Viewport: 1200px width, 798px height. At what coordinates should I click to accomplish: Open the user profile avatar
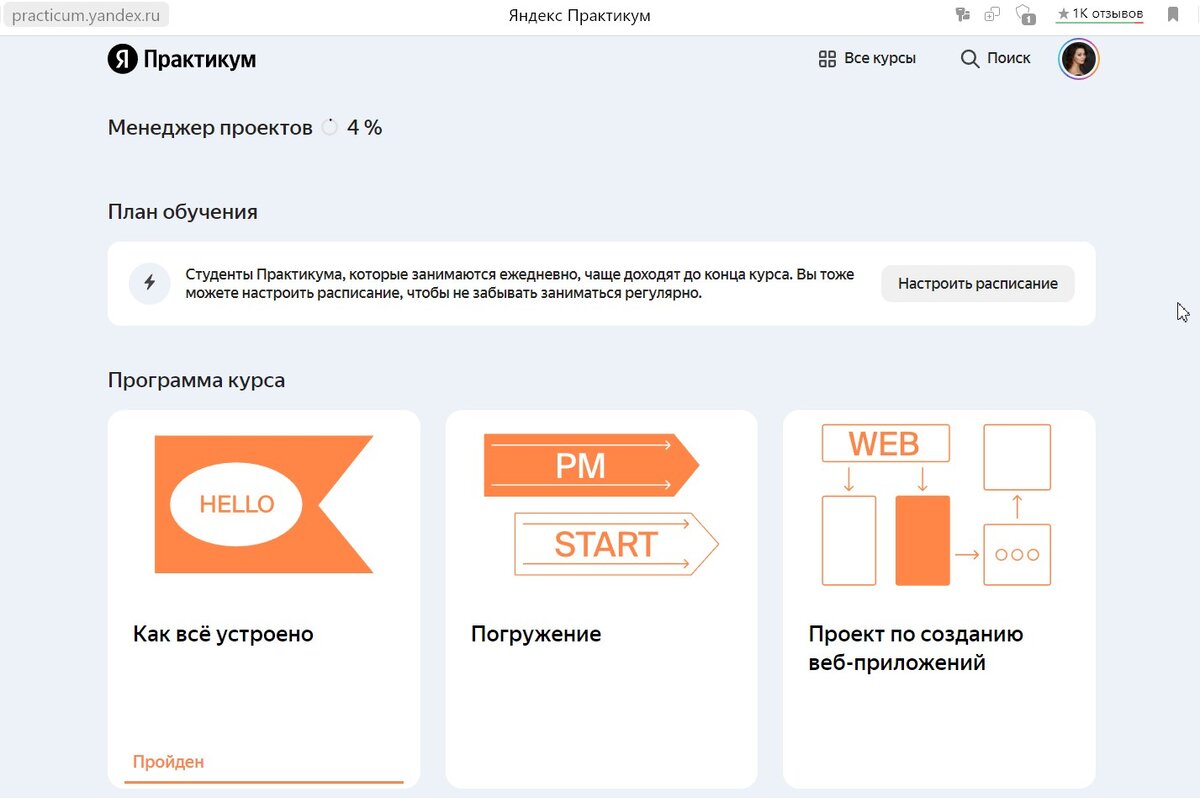pyautogui.click(x=1079, y=59)
